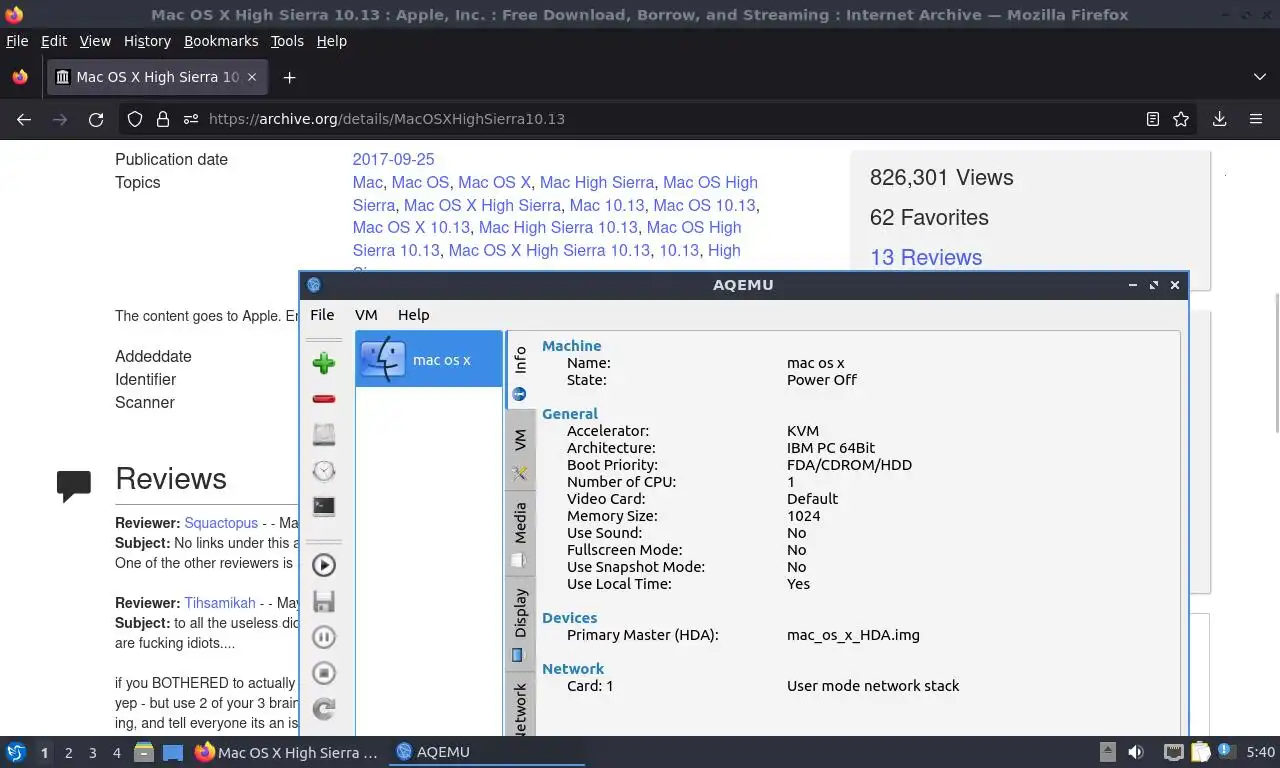Open the Display tab in AQEMU
The image size is (1280, 768).
tap(520, 624)
